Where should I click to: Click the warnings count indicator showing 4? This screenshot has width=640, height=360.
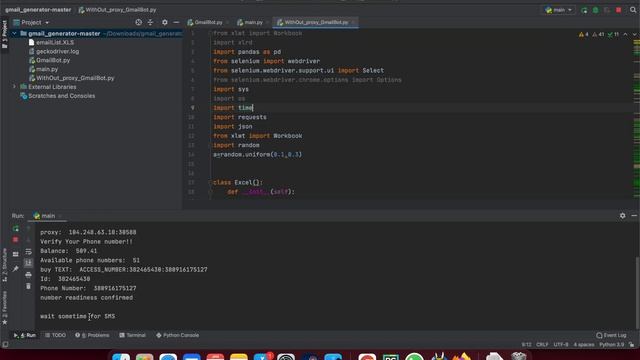click(x=584, y=34)
